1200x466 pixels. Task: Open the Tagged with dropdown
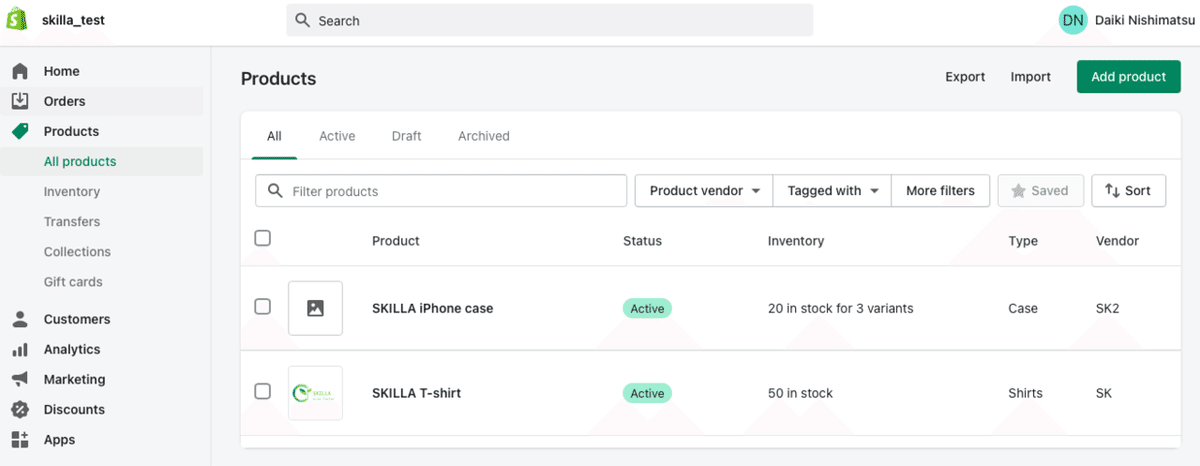832,191
